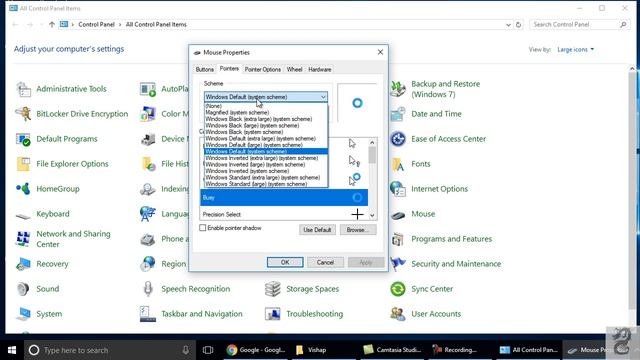This screenshot has width=640, height=360.
Task: Select the Busy pointer row
Action: [284, 198]
